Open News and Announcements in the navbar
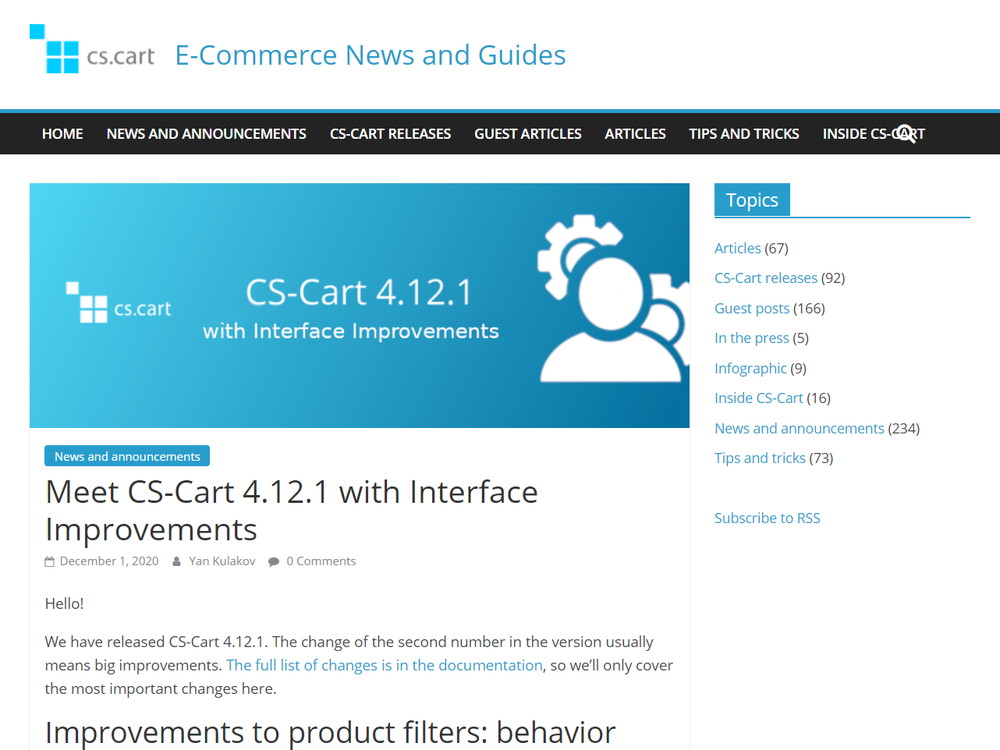This screenshot has height=750, width=1000. click(207, 134)
